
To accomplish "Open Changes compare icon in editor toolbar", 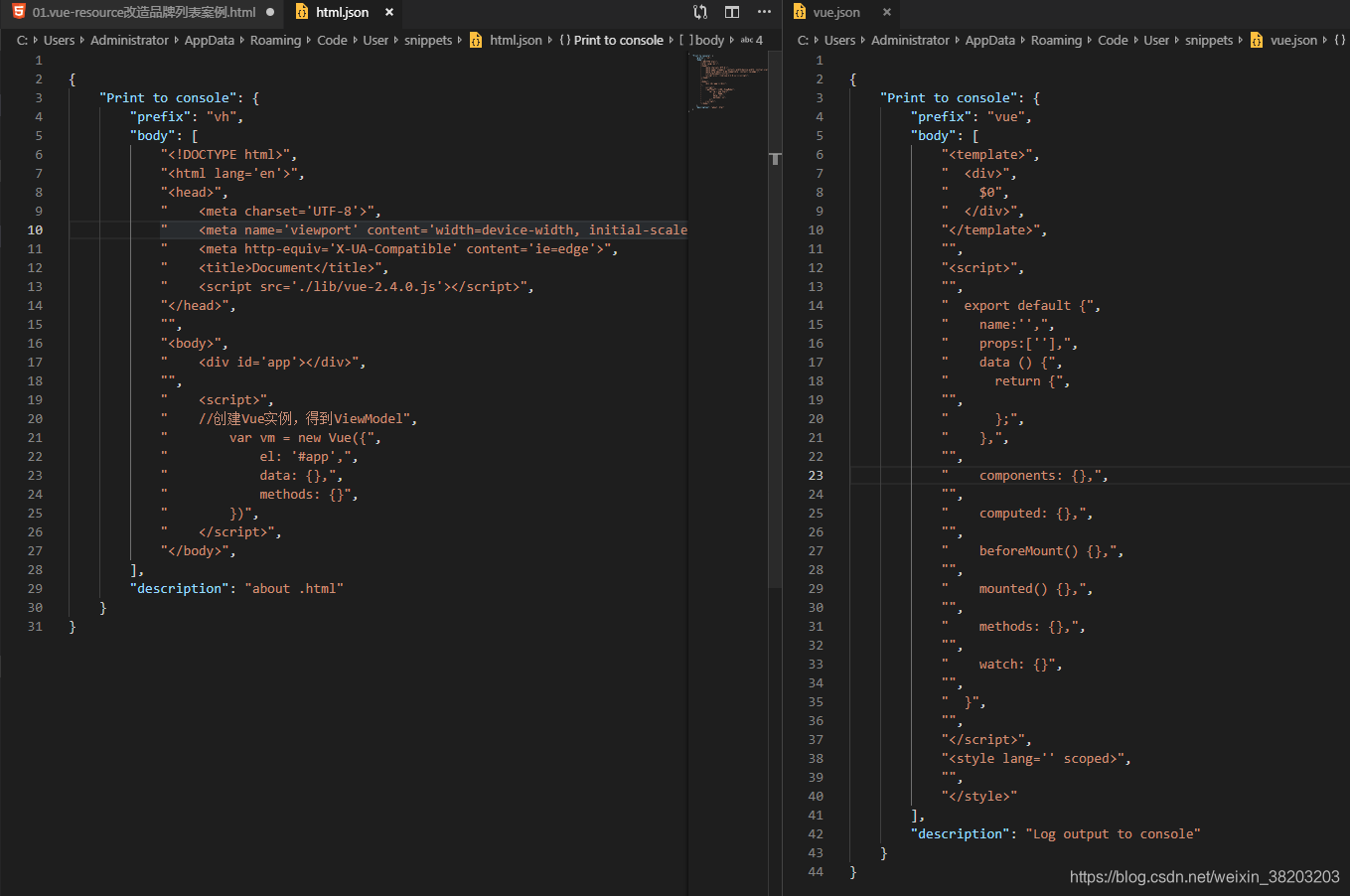I will 700,12.
